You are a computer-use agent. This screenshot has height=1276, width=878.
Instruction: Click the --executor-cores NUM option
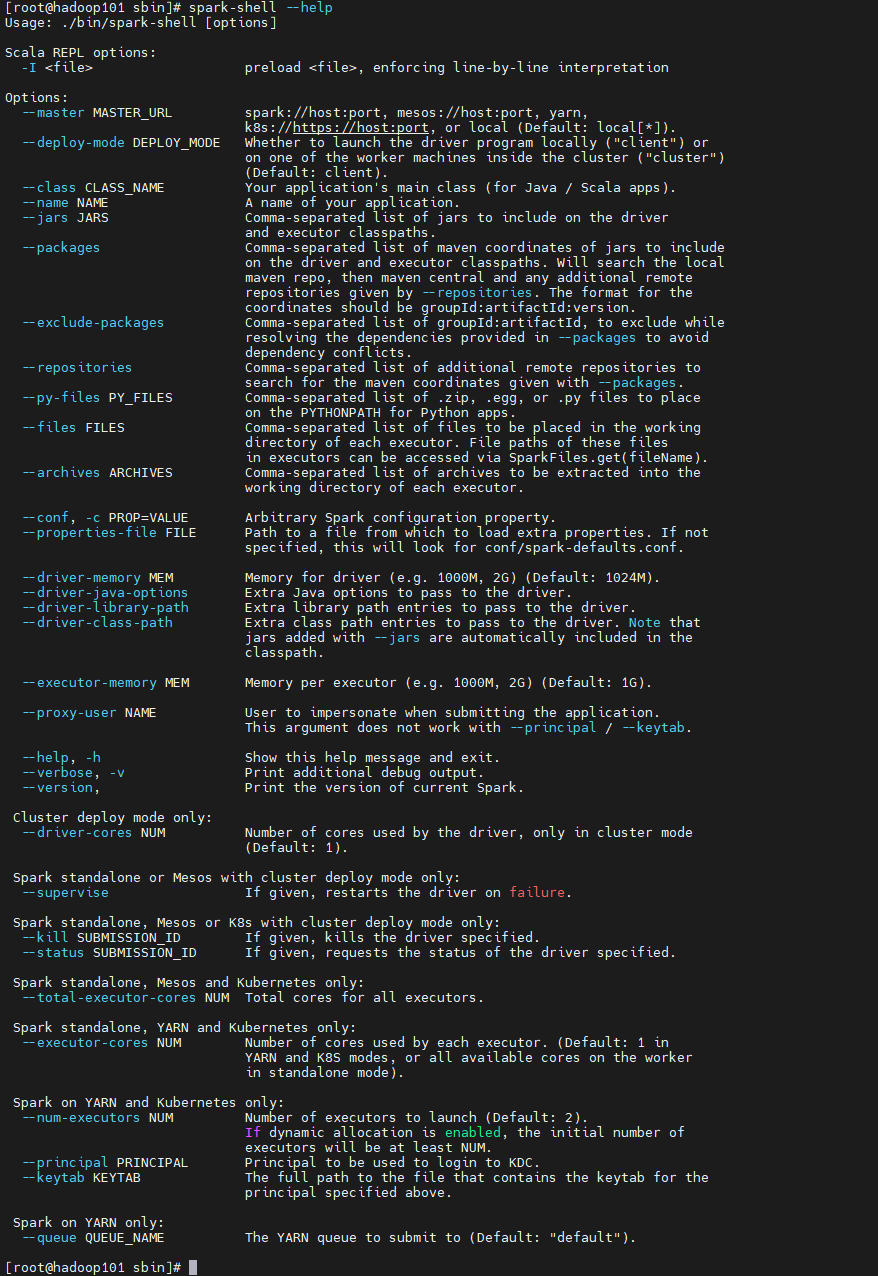tap(101, 1042)
